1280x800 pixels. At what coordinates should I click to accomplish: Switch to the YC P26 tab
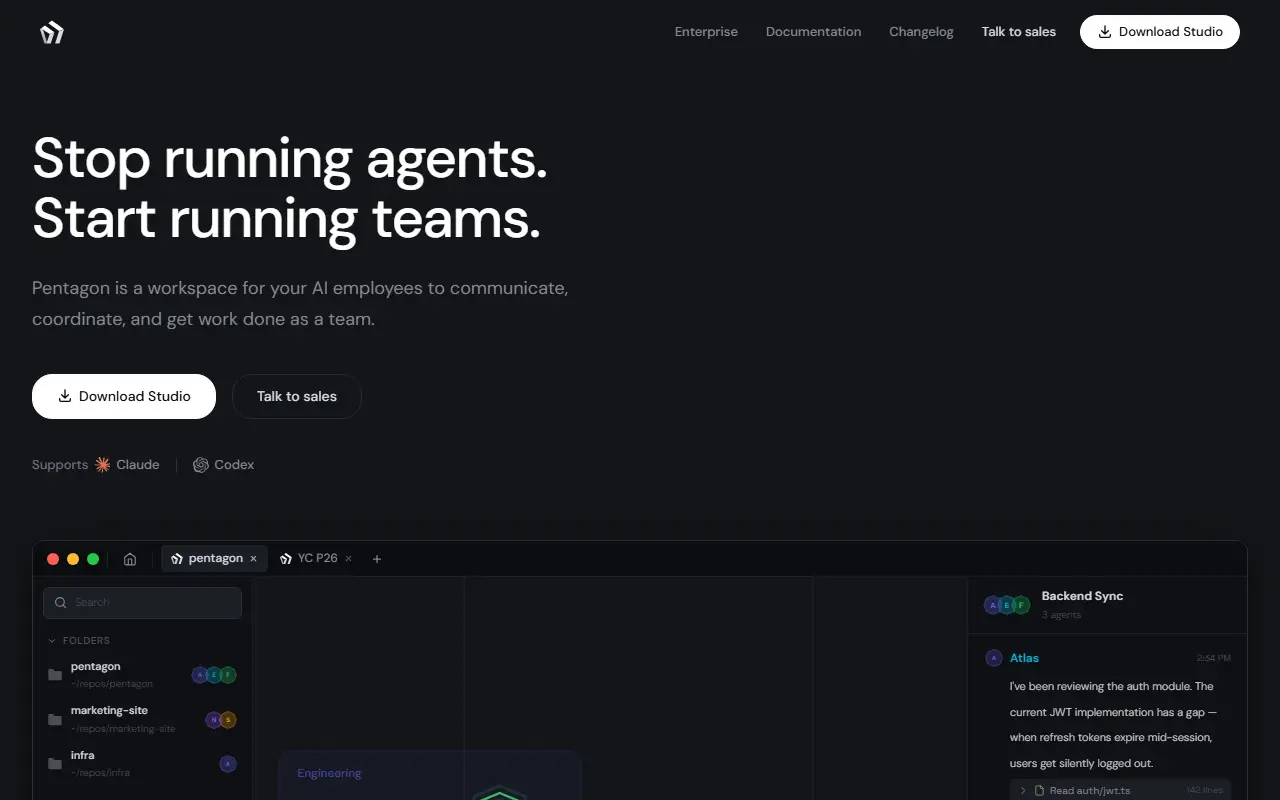pos(316,558)
